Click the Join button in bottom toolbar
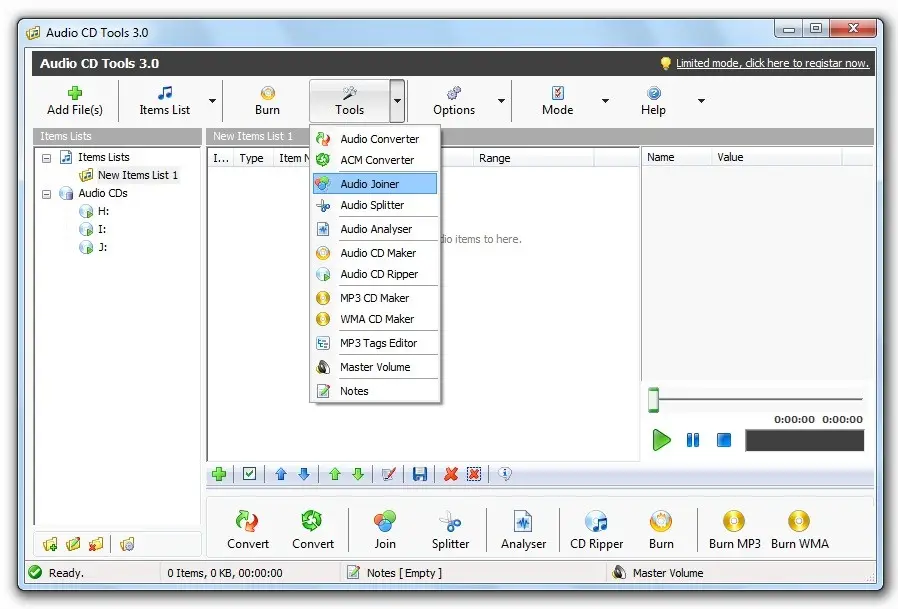The height and width of the screenshot is (609, 898). (385, 530)
